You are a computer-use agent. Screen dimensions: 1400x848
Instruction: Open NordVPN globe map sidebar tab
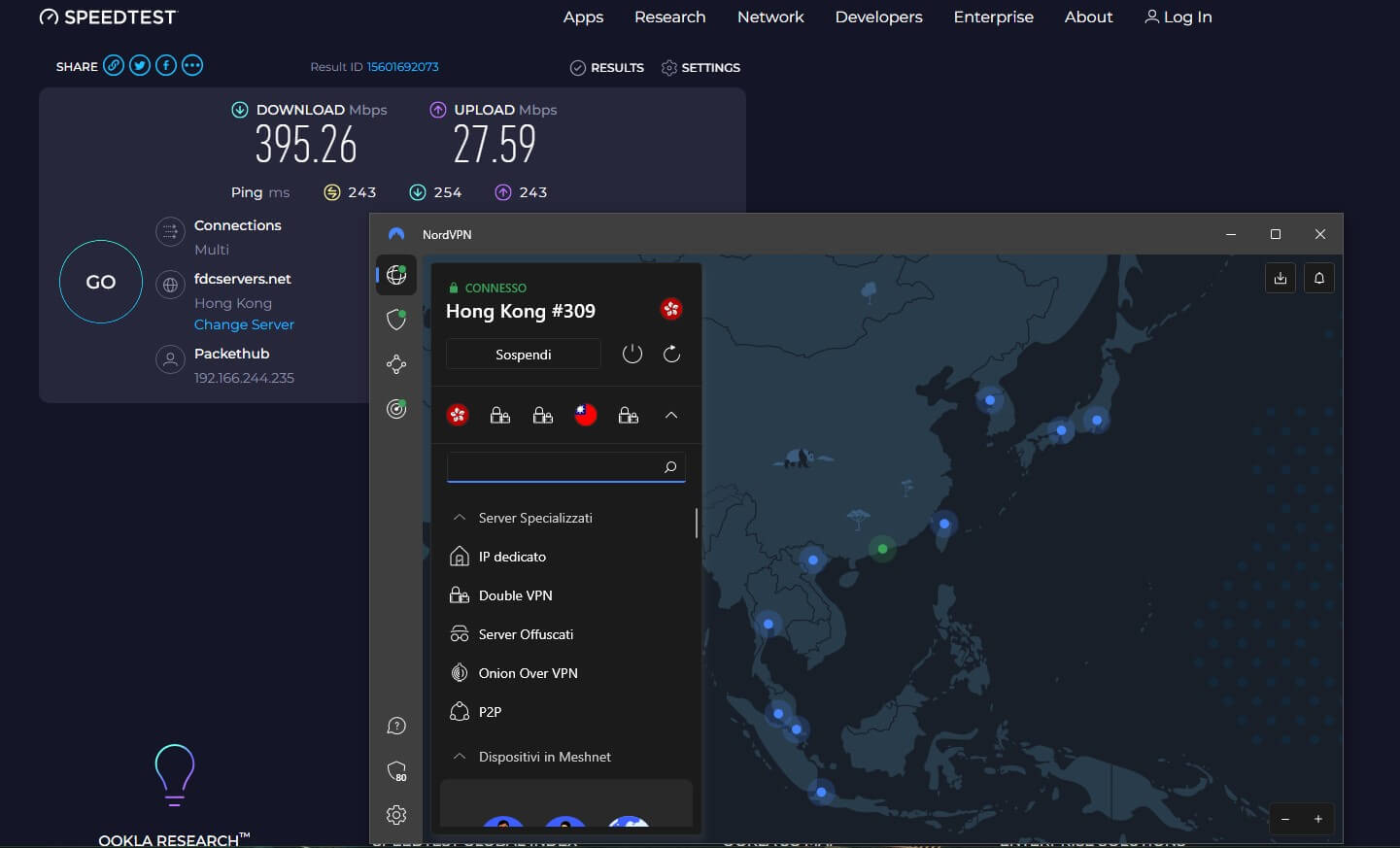(396, 275)
